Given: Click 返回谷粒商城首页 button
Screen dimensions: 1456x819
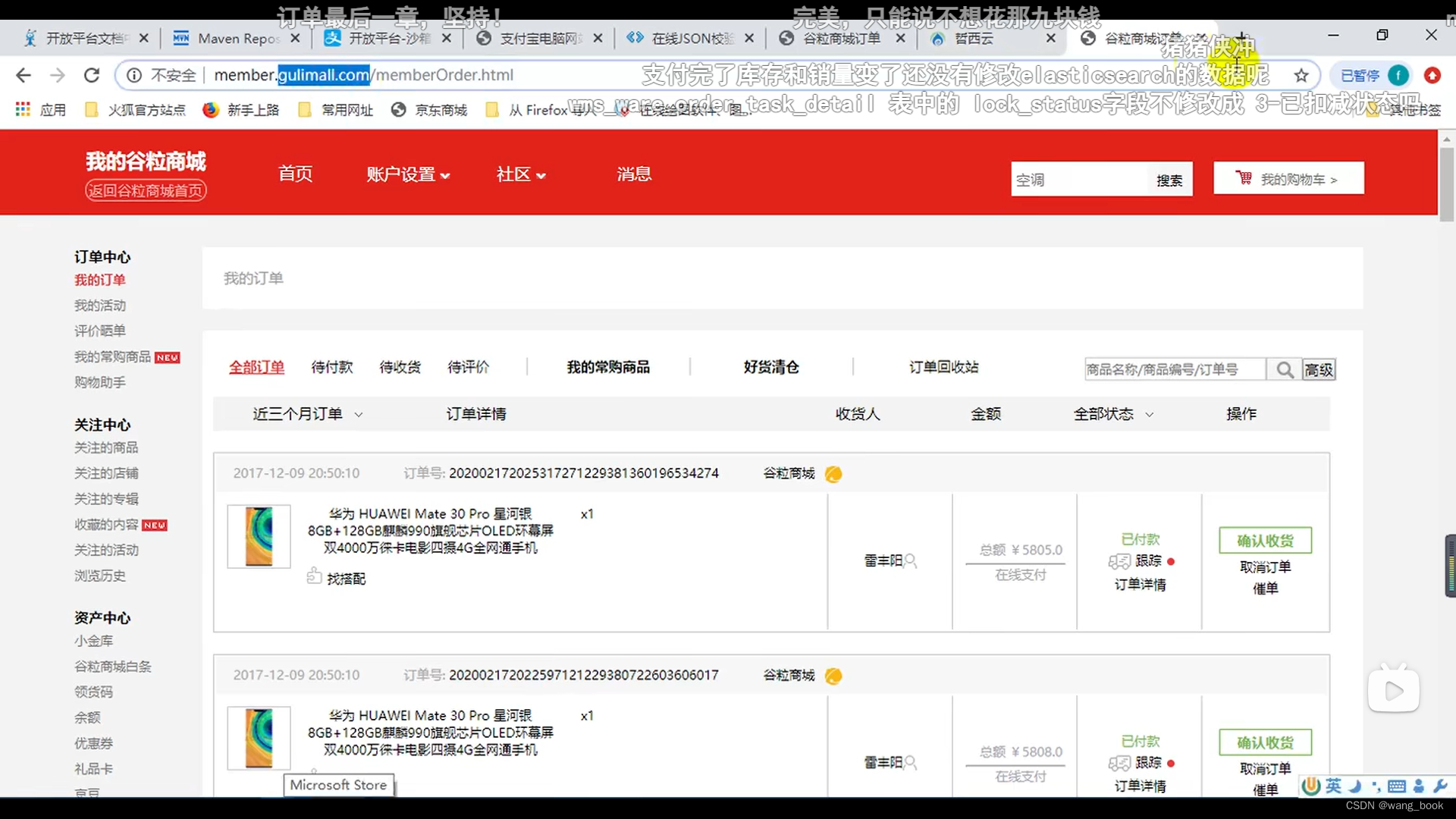Looking at the screenshot, I should pos(146,191).
